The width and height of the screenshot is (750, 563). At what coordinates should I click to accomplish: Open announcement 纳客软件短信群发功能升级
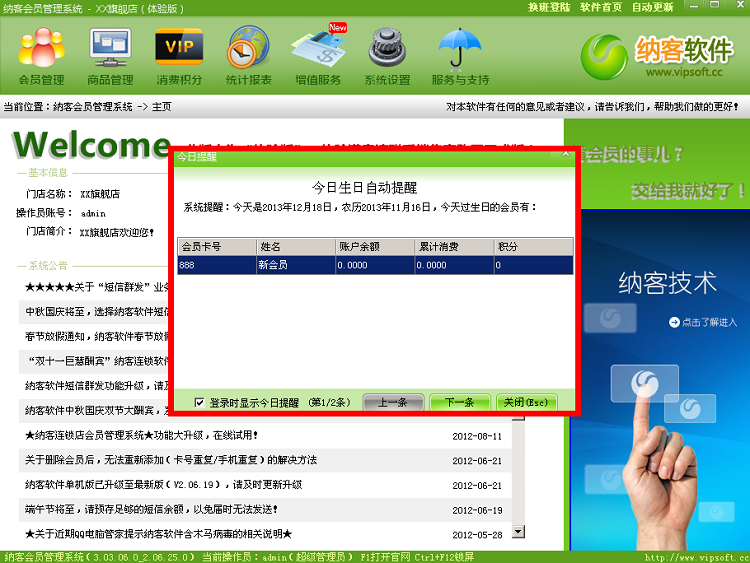point(97,386)
